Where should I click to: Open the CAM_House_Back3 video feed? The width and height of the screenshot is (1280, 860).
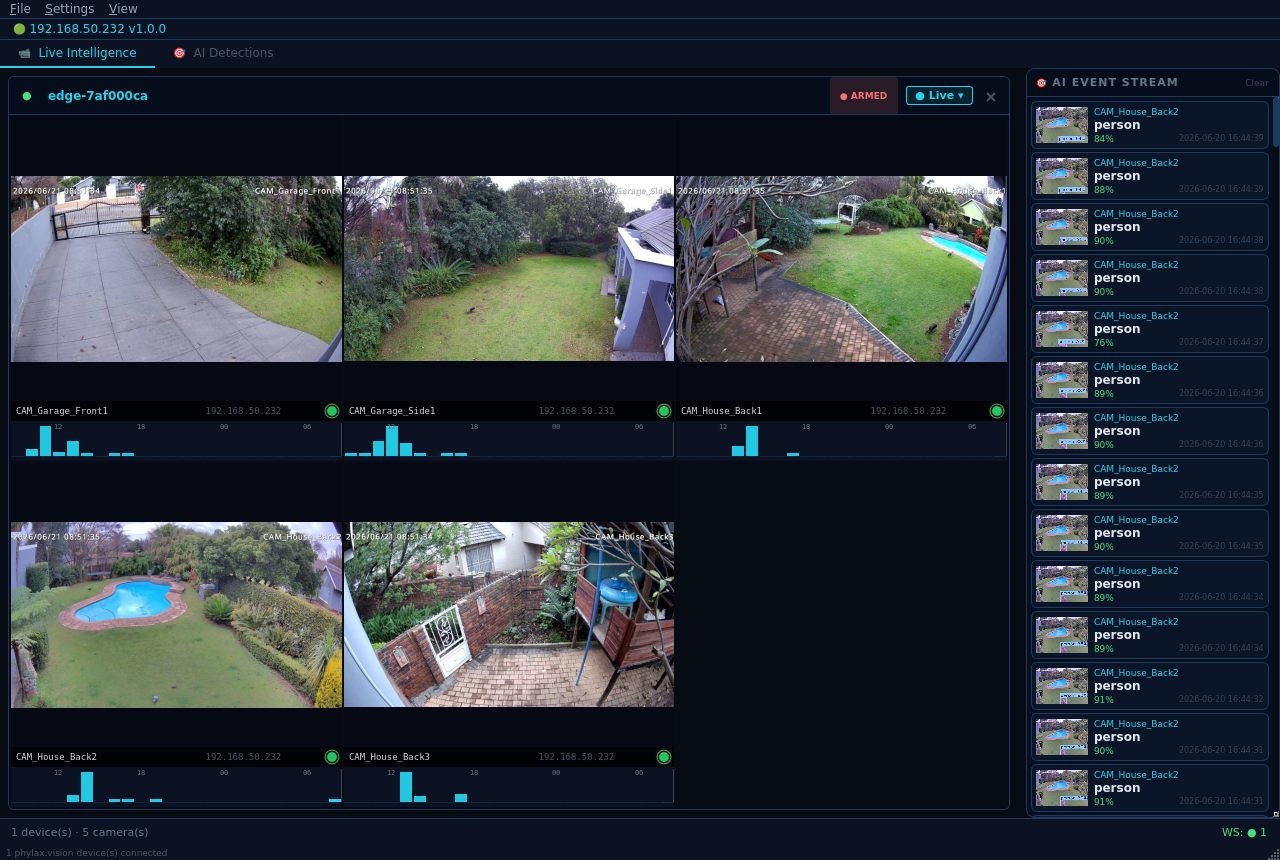tap(509, 615)
